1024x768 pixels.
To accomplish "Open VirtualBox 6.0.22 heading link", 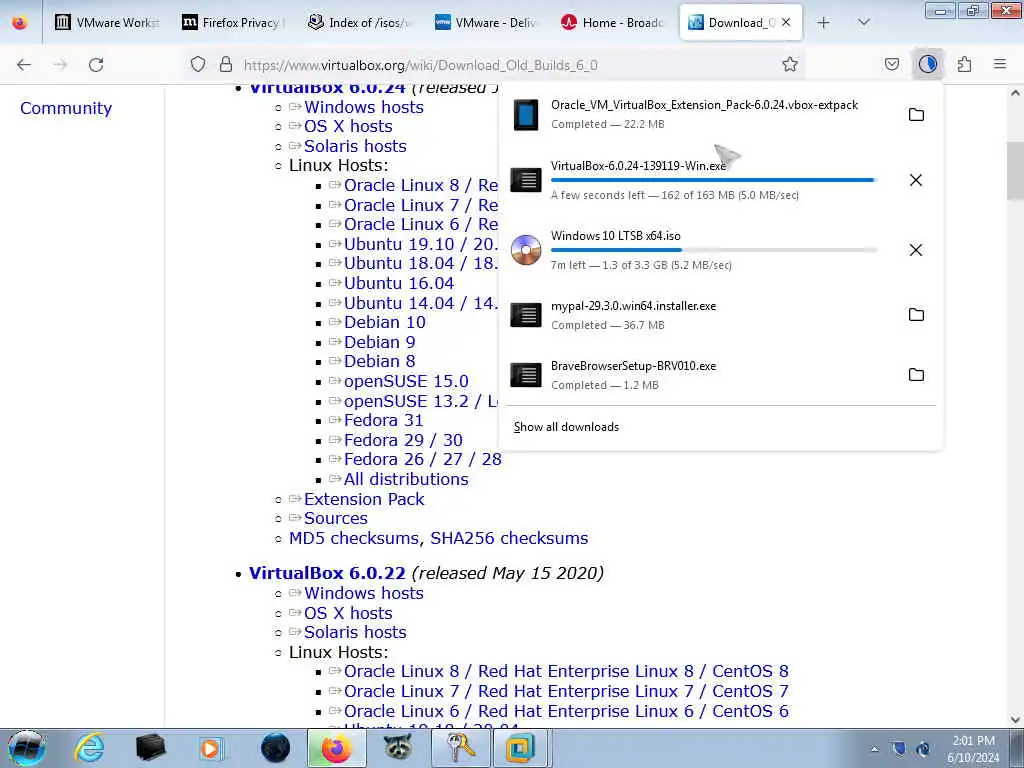I will (327, 573).
